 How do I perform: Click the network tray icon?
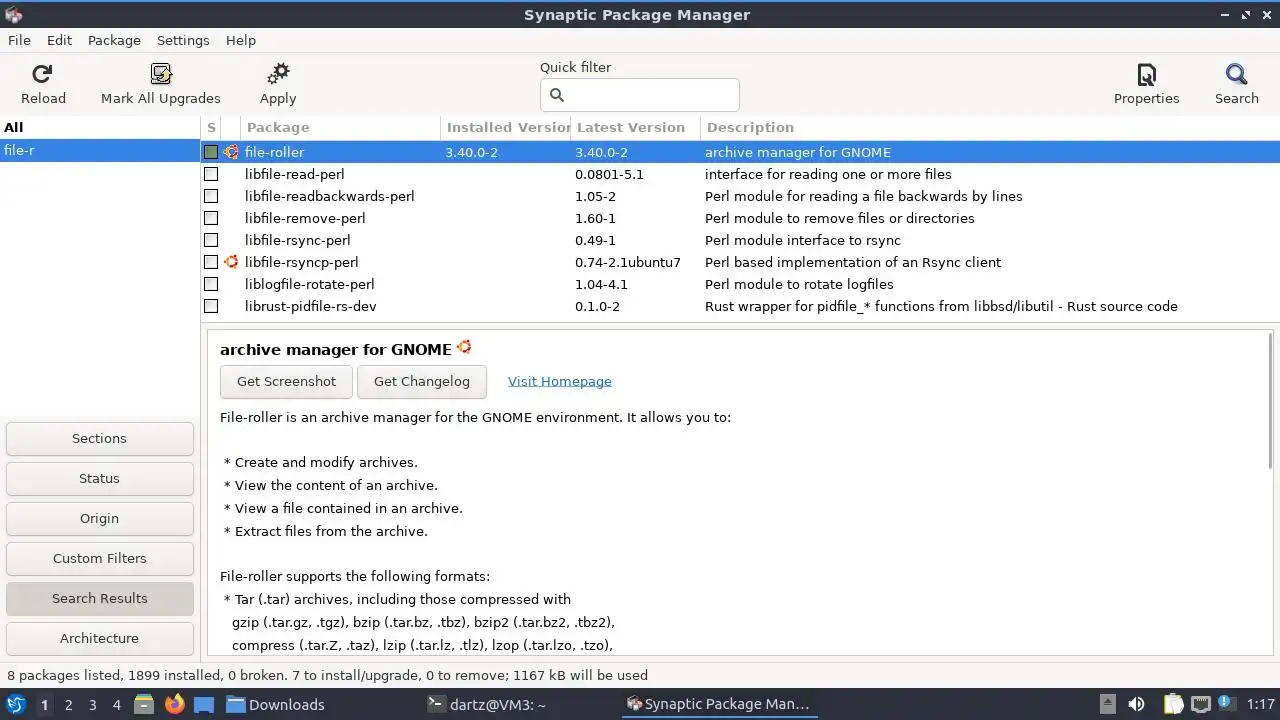pyautogui.click(x=1201, y=704)
